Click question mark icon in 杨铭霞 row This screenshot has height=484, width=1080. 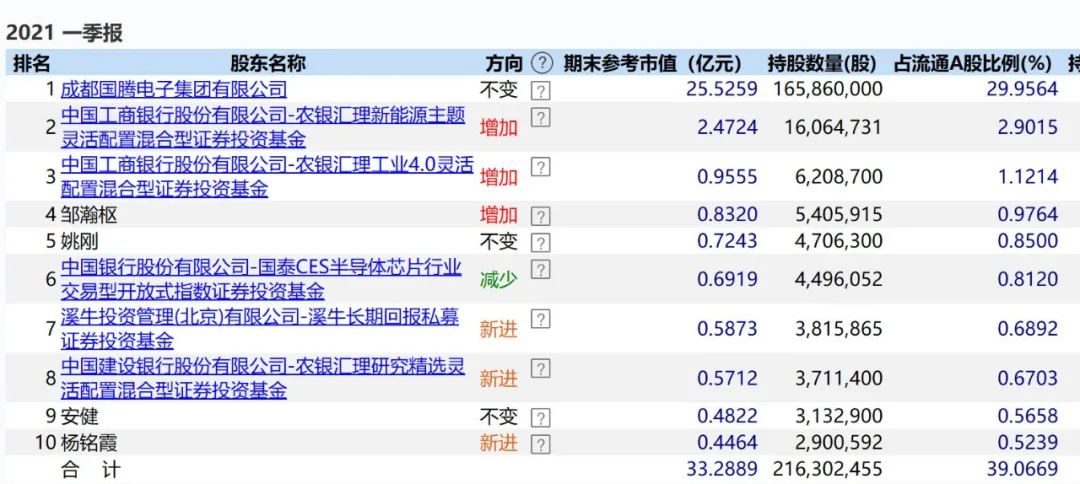click(x=541, y=444)
